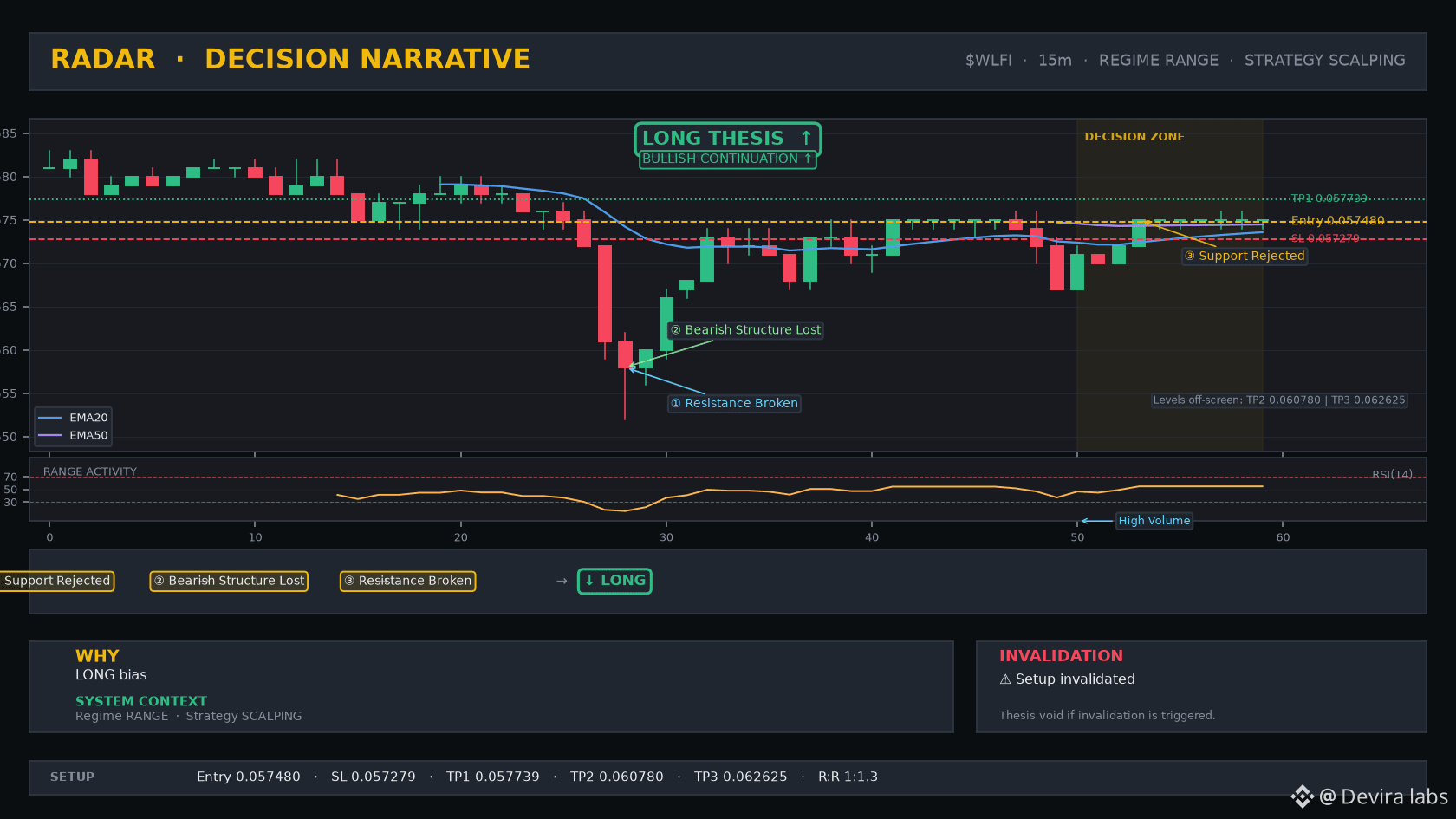The height and width of the screenshot is (819, 1456).
Task: Click the green LONG decision badge
Action: point(614,581)
